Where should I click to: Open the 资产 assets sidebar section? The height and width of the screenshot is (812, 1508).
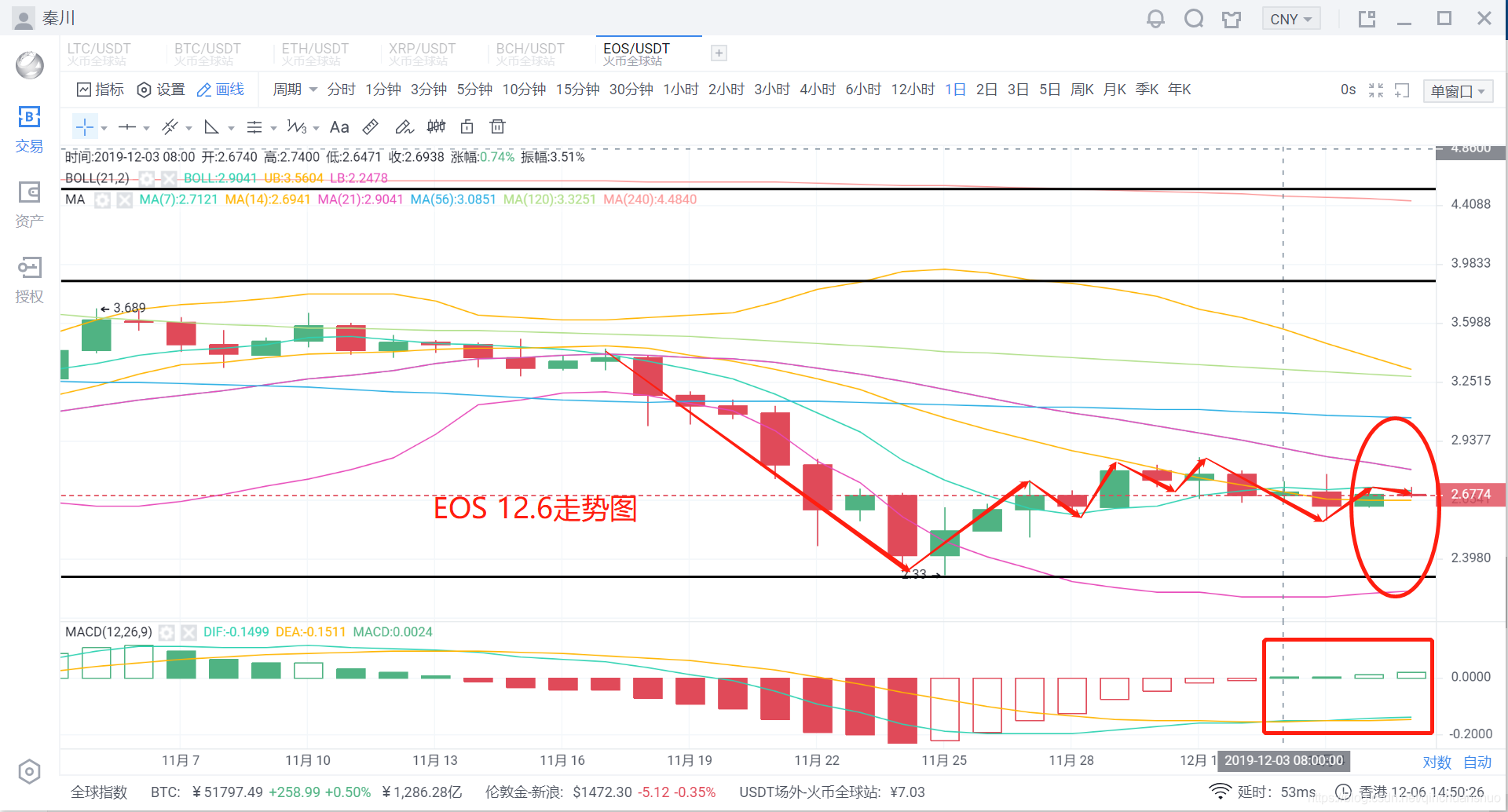tap(29, 205)
